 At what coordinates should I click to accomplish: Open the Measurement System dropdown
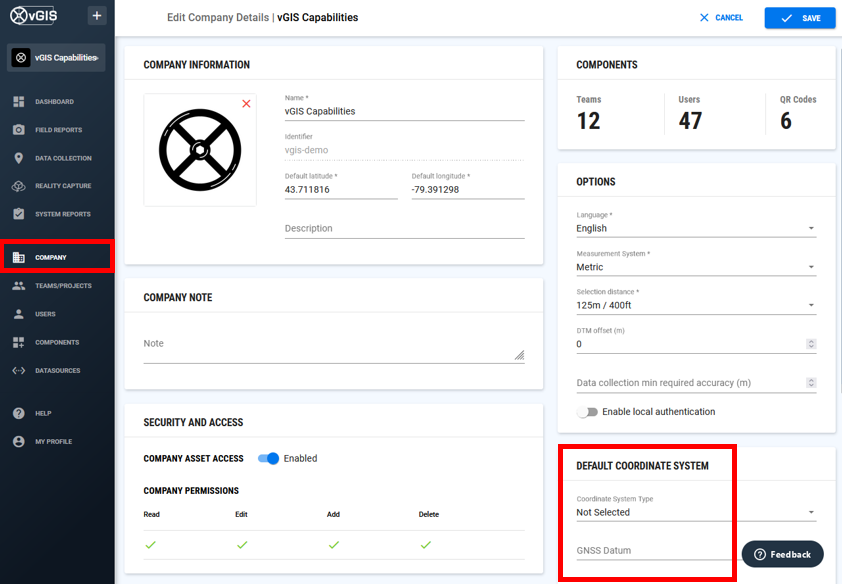(x=696, y=267)
